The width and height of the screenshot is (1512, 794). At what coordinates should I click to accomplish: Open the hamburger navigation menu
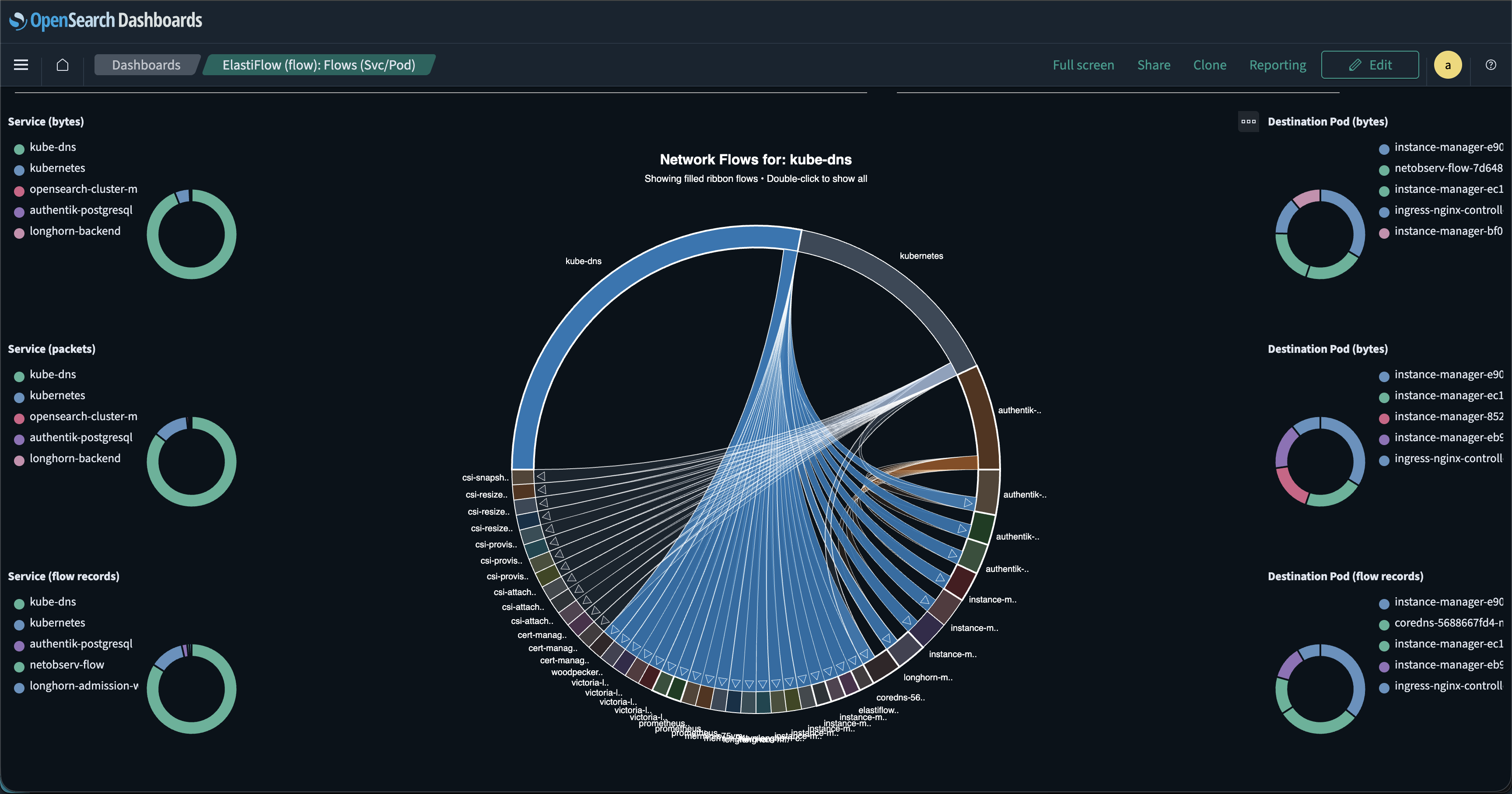pyautogui.click(x=21, y=65)
